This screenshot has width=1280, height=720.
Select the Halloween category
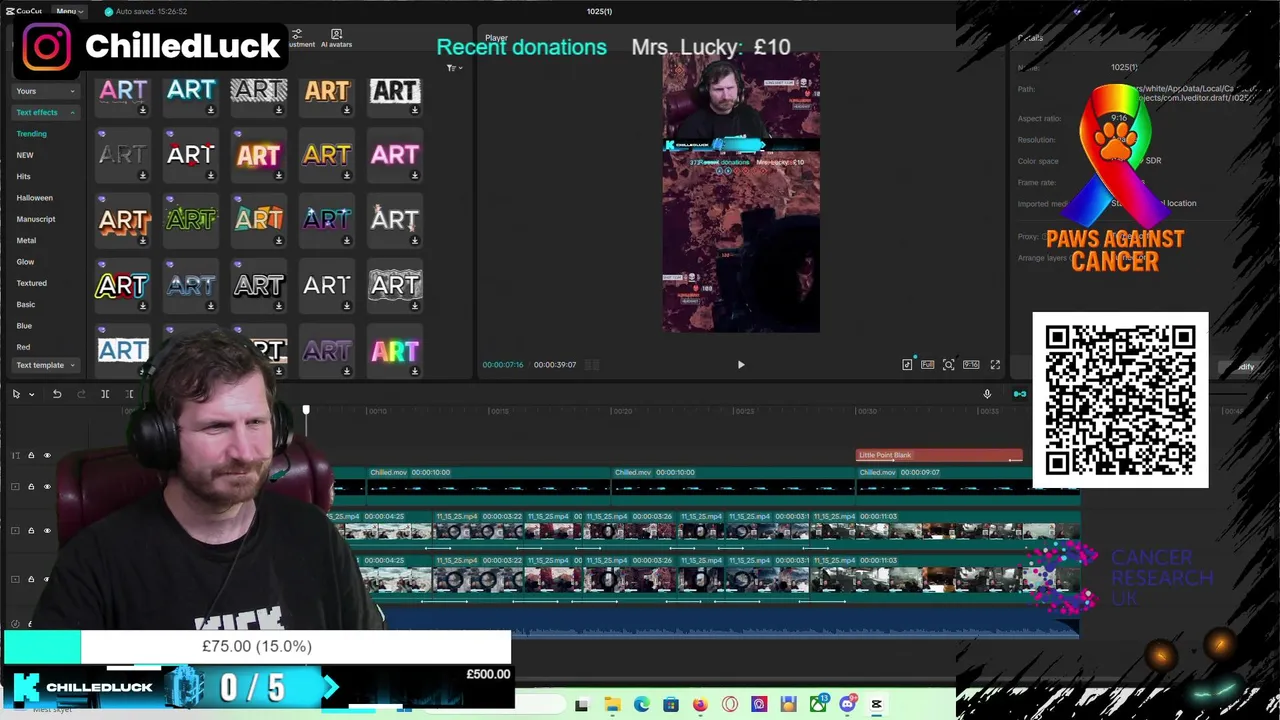click(x=34, y=198)
